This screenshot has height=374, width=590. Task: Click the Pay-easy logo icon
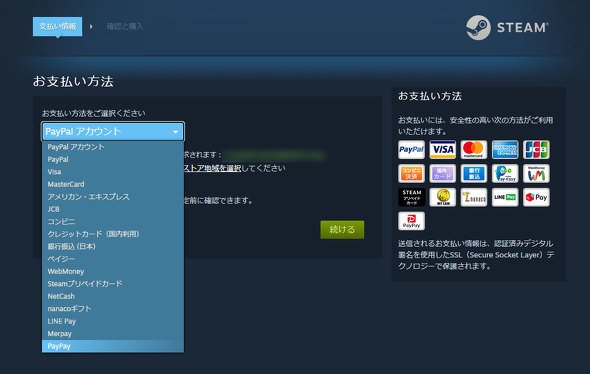505,173
